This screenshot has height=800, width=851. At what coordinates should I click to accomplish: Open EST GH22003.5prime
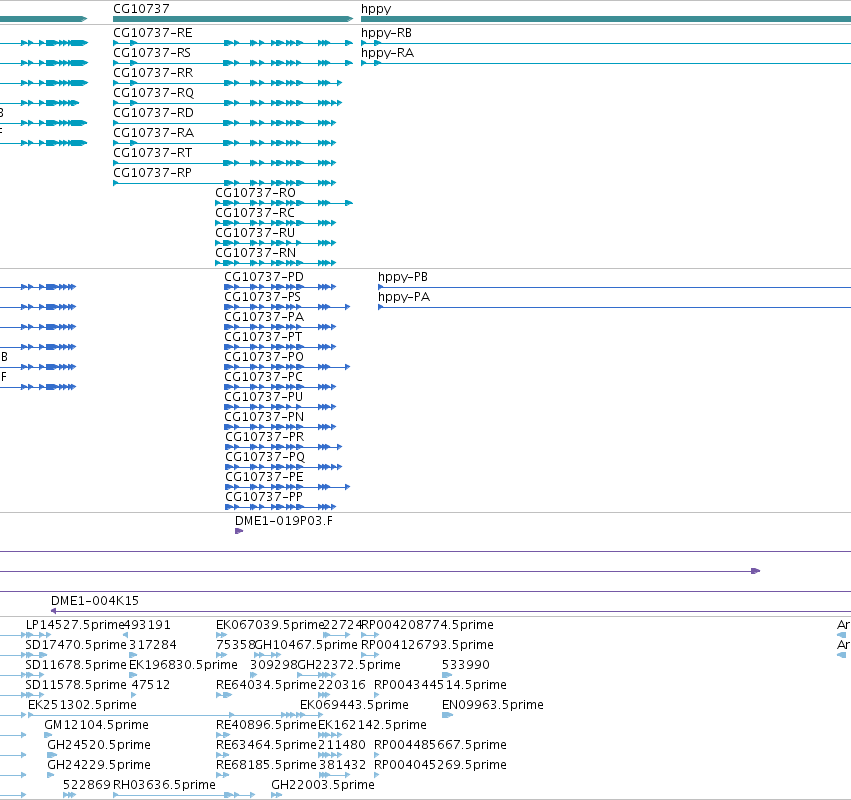323,785
